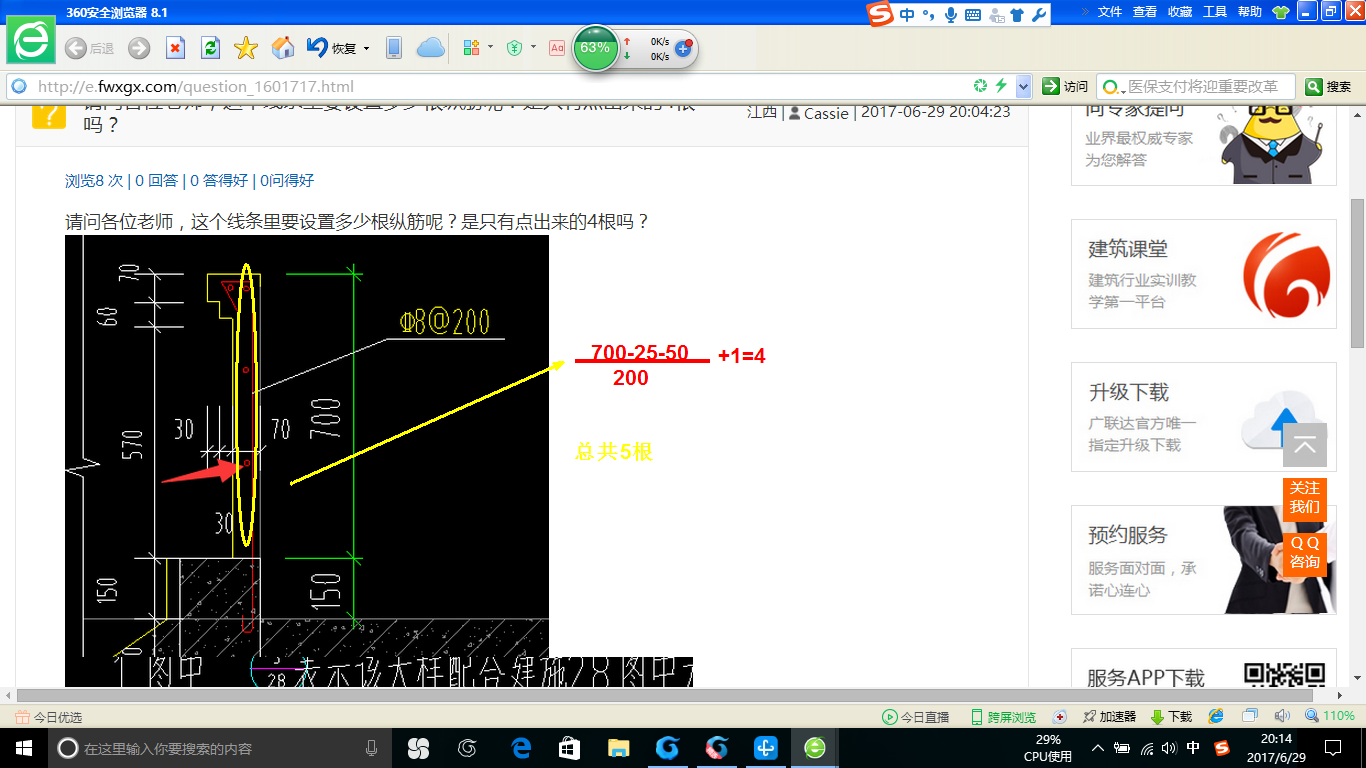Click the Sogou microphone voice input
This screenshot has height=768, width=1366.
pos(950,14)
